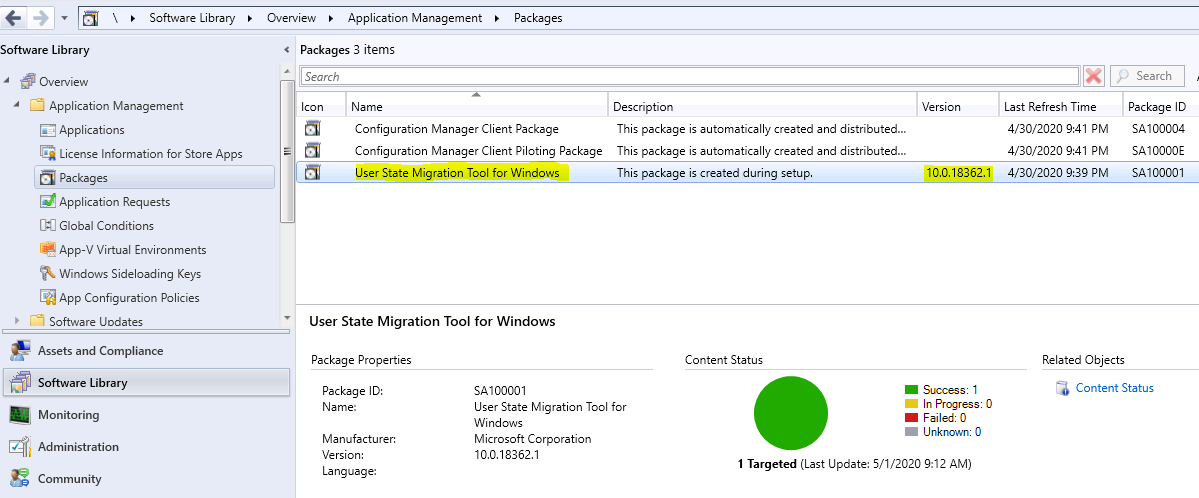Switch to Software Library workspace
The width and height of the screenshot is (1199, 498).
coord(145,382)
